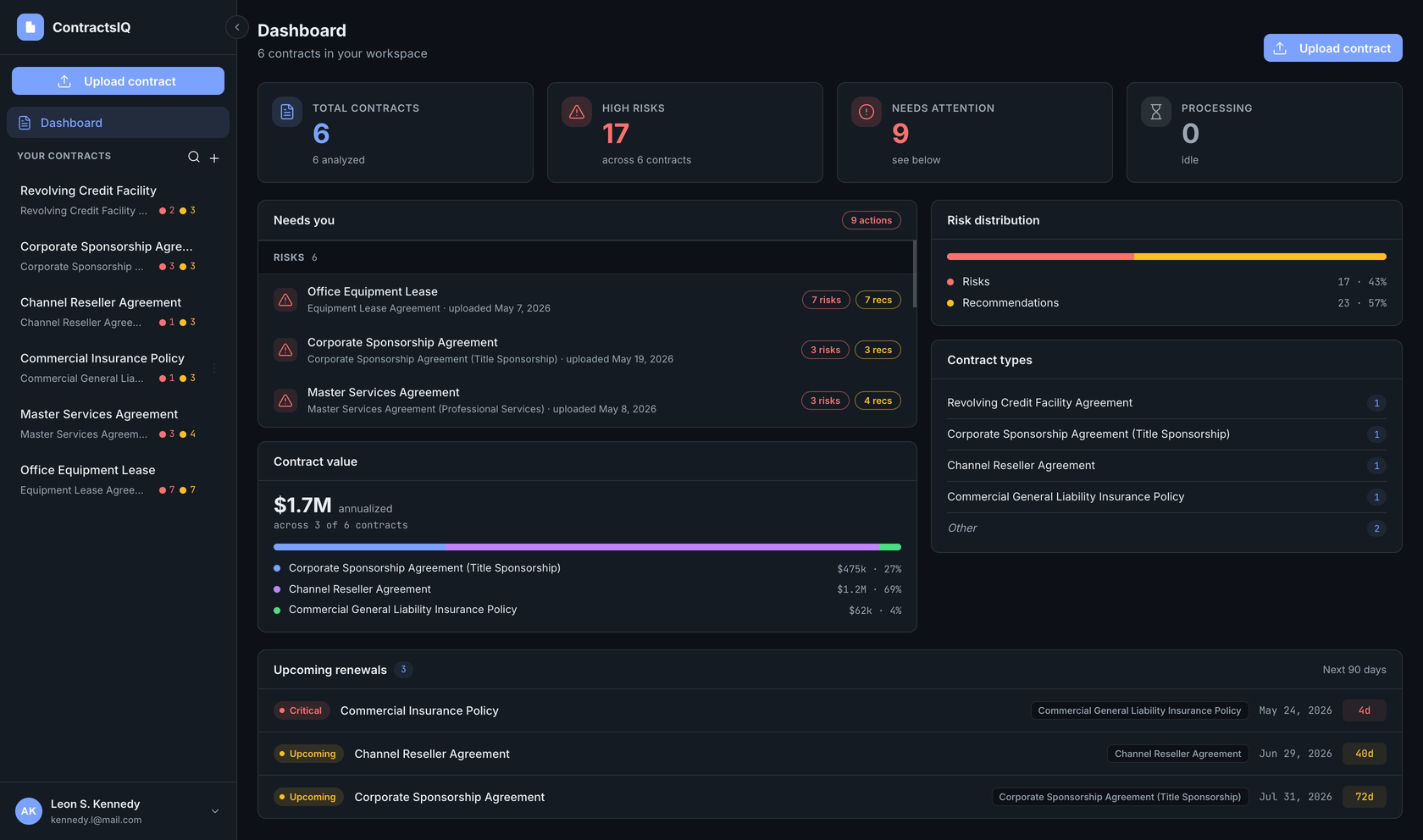Click the purple Channel Reseller segment of value bar
Viewport: 1423px width, 840px height.
coord(662,547)
